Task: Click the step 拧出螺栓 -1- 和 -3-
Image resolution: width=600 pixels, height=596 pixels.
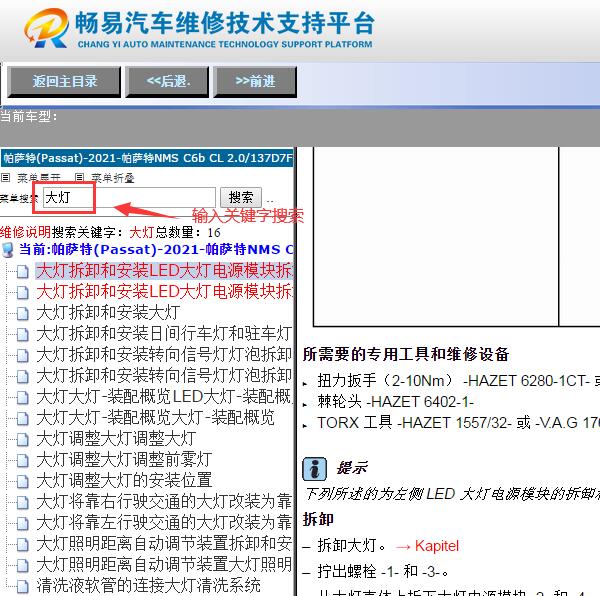Action: [383, 572]
